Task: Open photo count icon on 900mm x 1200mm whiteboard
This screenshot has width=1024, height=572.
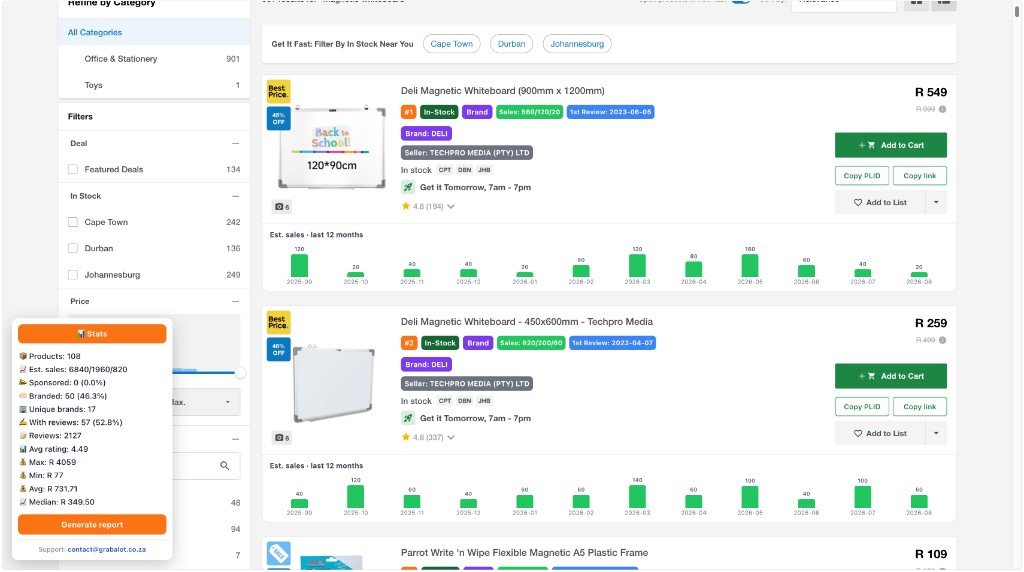Action: tap(281, 207)
